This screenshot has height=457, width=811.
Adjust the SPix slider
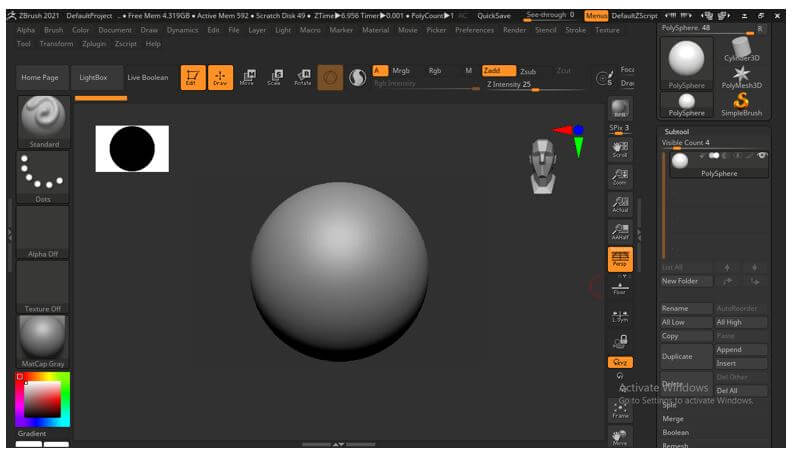619,128
